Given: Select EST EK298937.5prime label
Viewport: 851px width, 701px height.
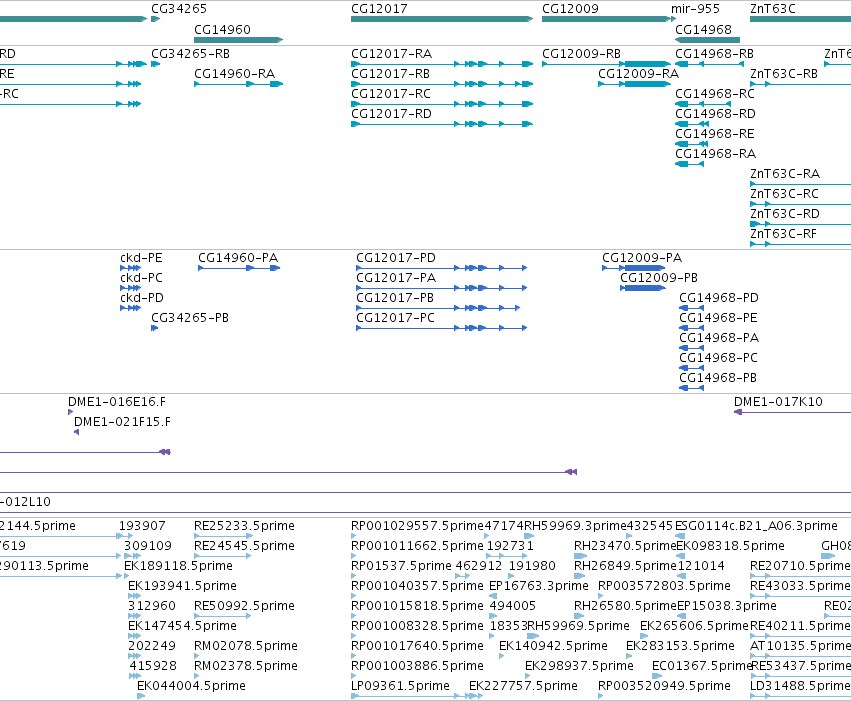Looking at the screenshot, I should click(x=579, y=666).
